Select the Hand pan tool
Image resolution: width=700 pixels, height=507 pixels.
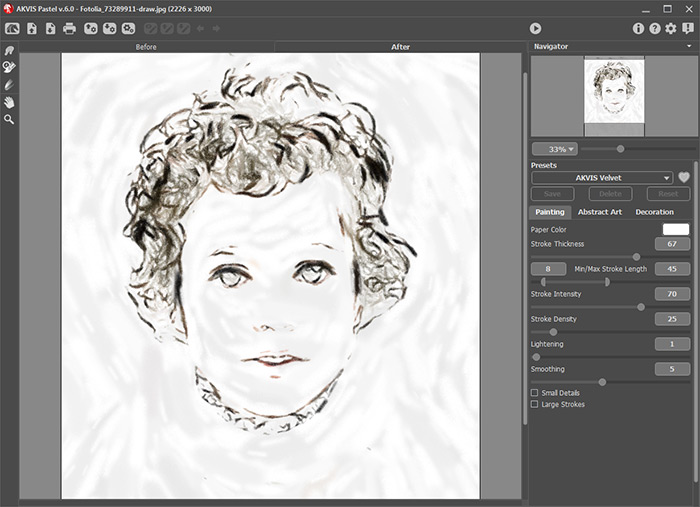(9, 102)
